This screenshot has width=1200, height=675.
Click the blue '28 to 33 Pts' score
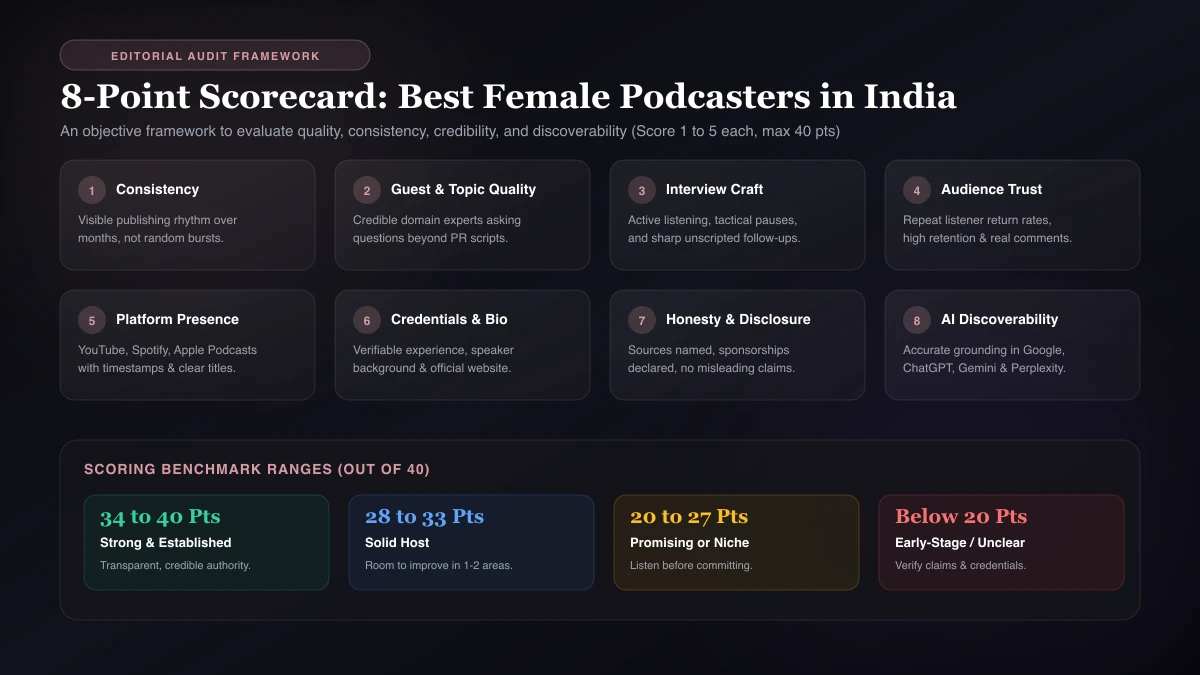[424, 517]
